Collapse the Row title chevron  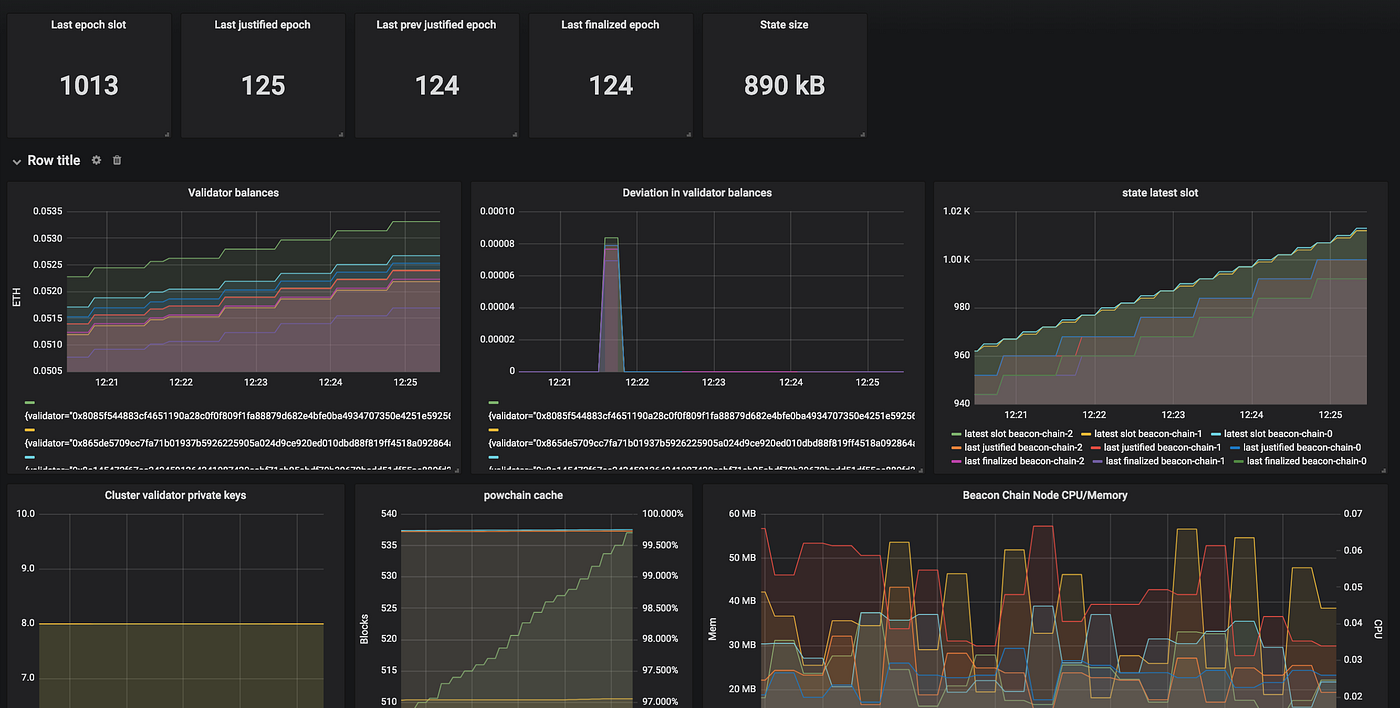[x=16, y=161]
